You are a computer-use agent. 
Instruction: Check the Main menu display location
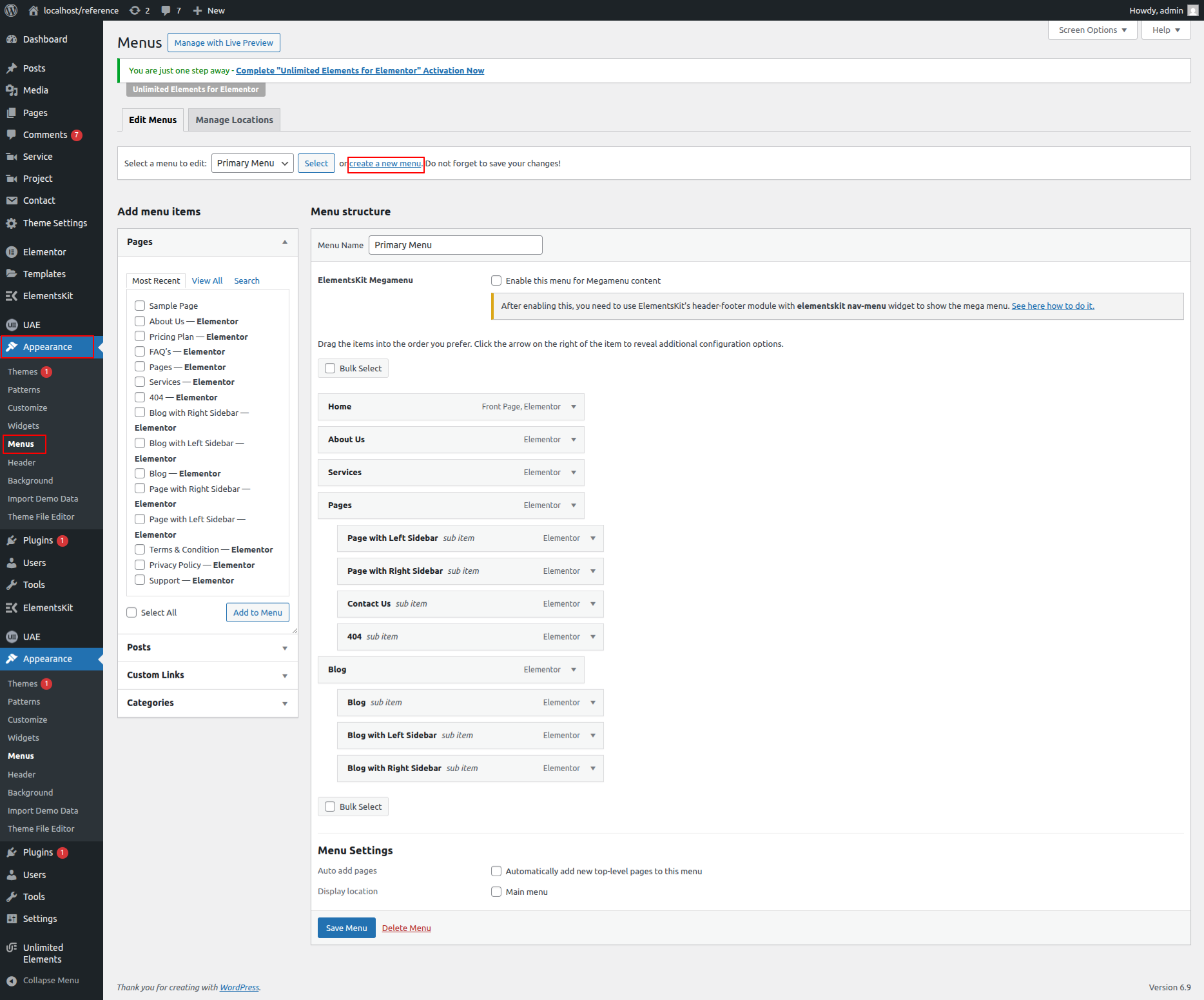click(x=496, y=892)
